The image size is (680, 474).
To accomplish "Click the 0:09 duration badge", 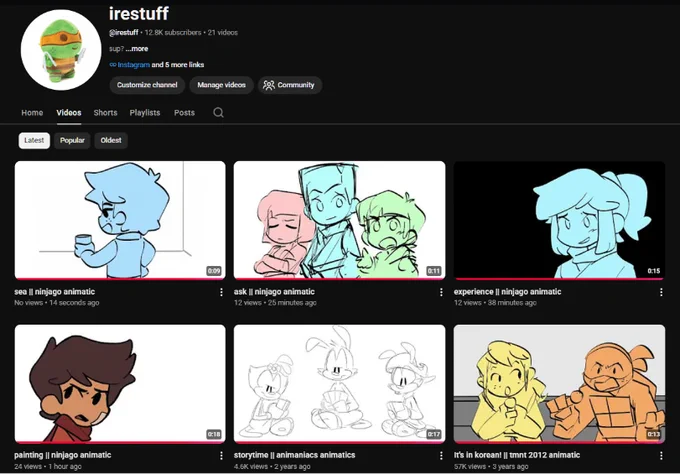I will click(214, 271).
